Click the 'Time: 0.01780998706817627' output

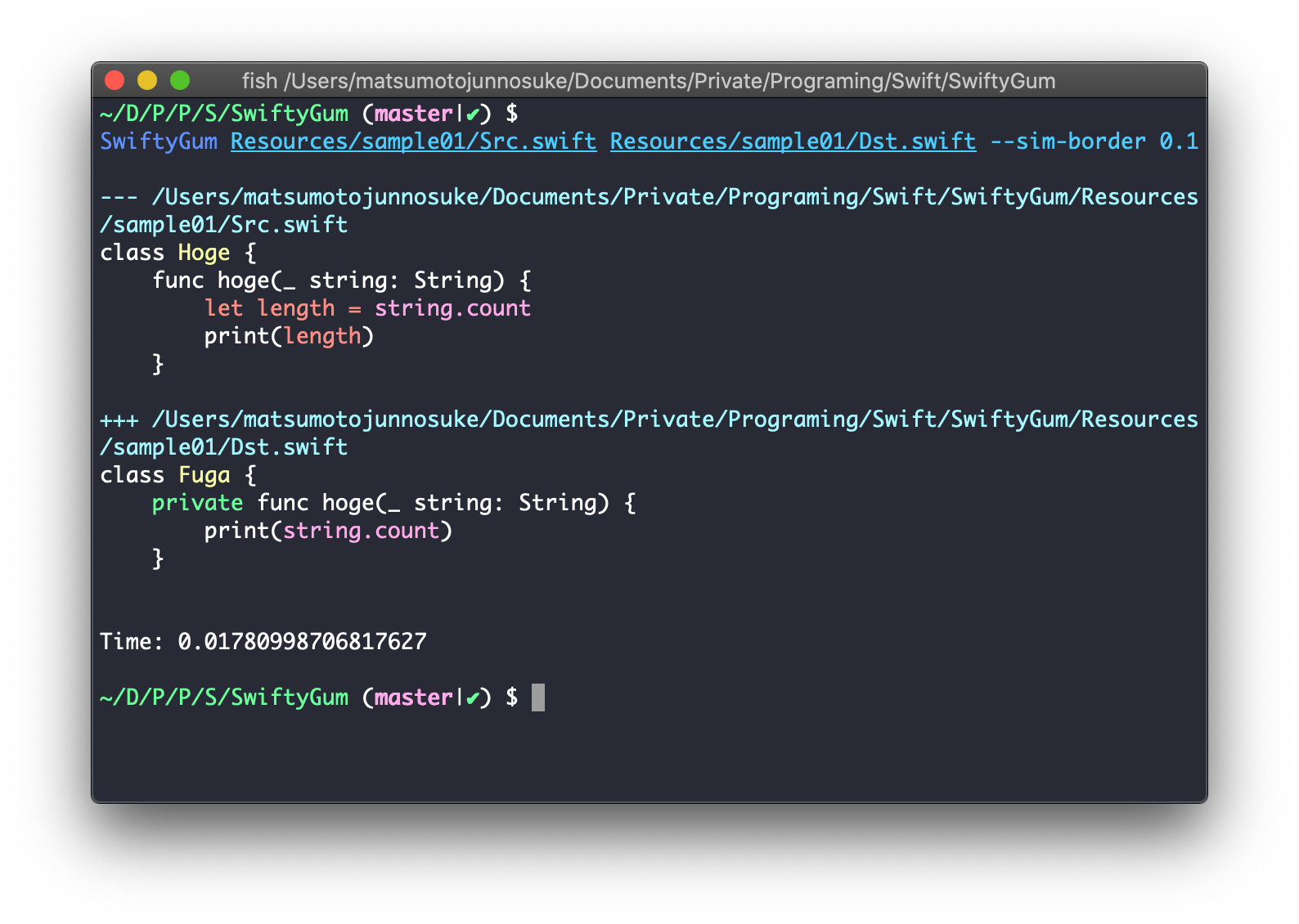coord(263,642)
